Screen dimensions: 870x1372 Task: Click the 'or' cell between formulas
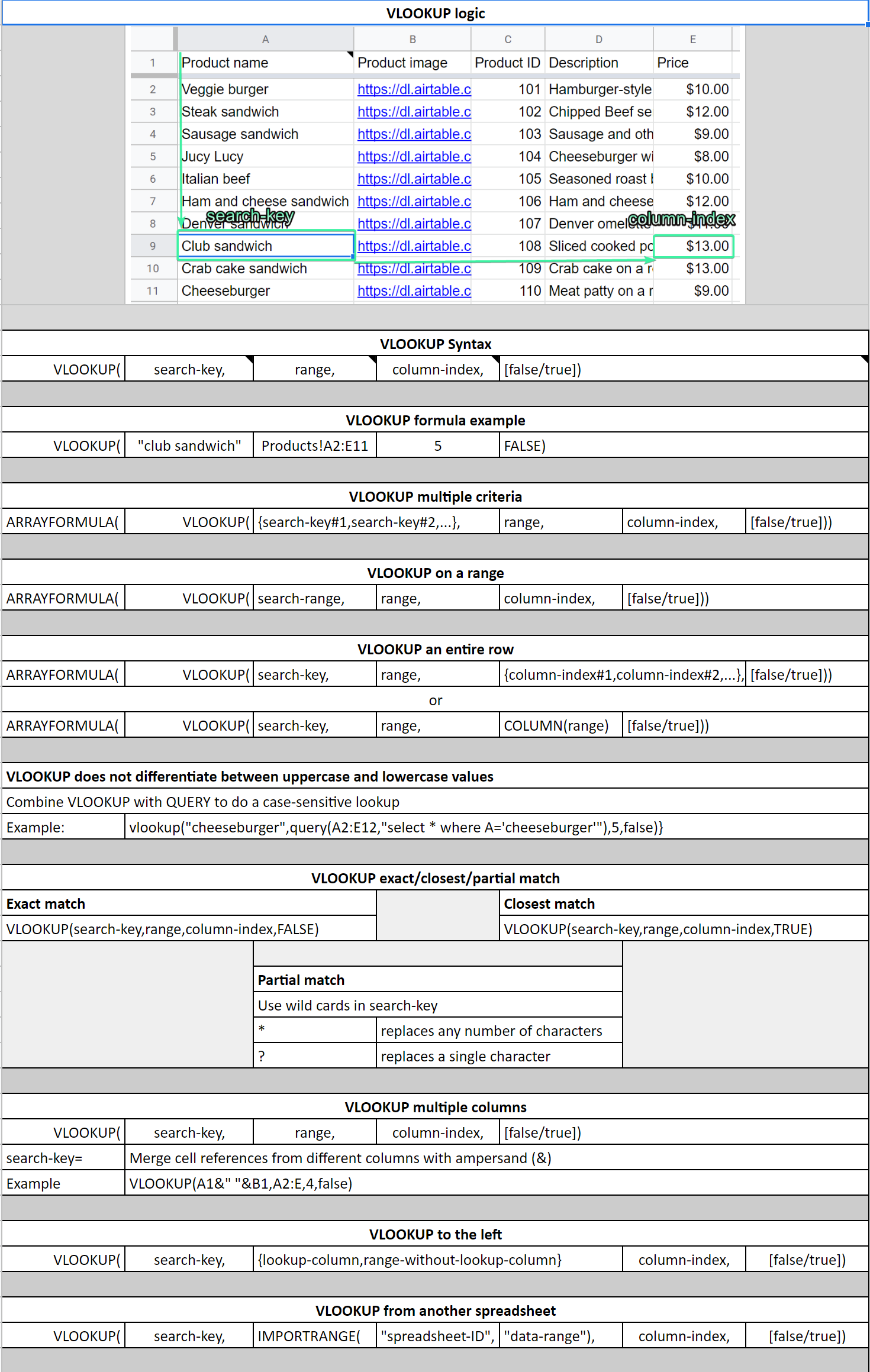tap(435, 700)
